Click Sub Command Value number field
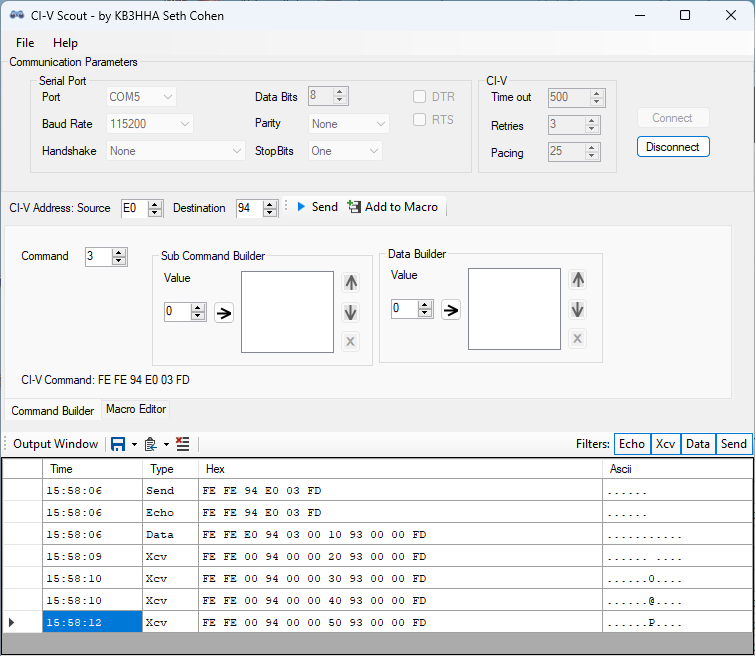This screenshot has height=656, width=756. tap(178, 312)
